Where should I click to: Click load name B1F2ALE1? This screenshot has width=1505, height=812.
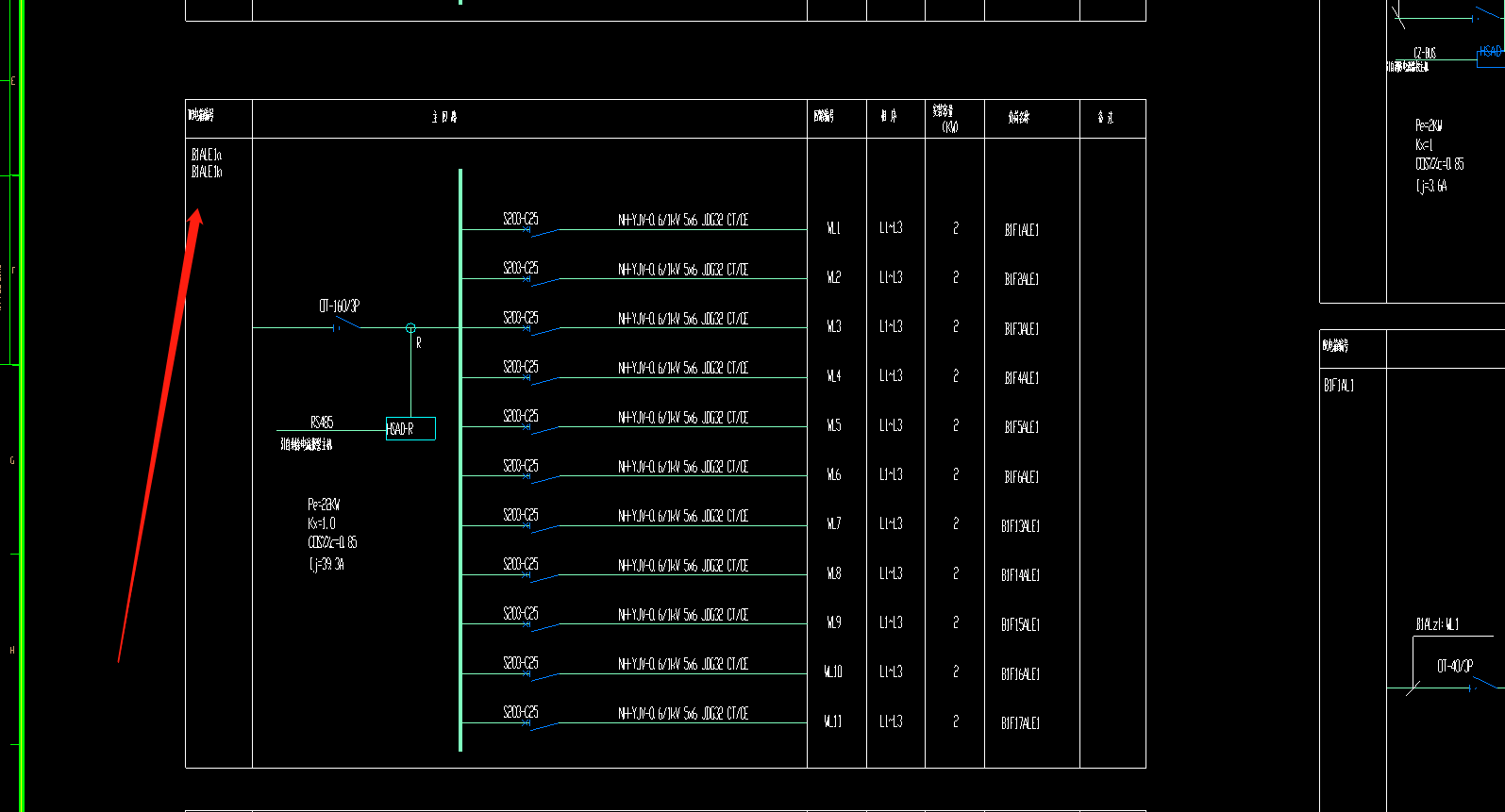click(x=1022, y=279)
